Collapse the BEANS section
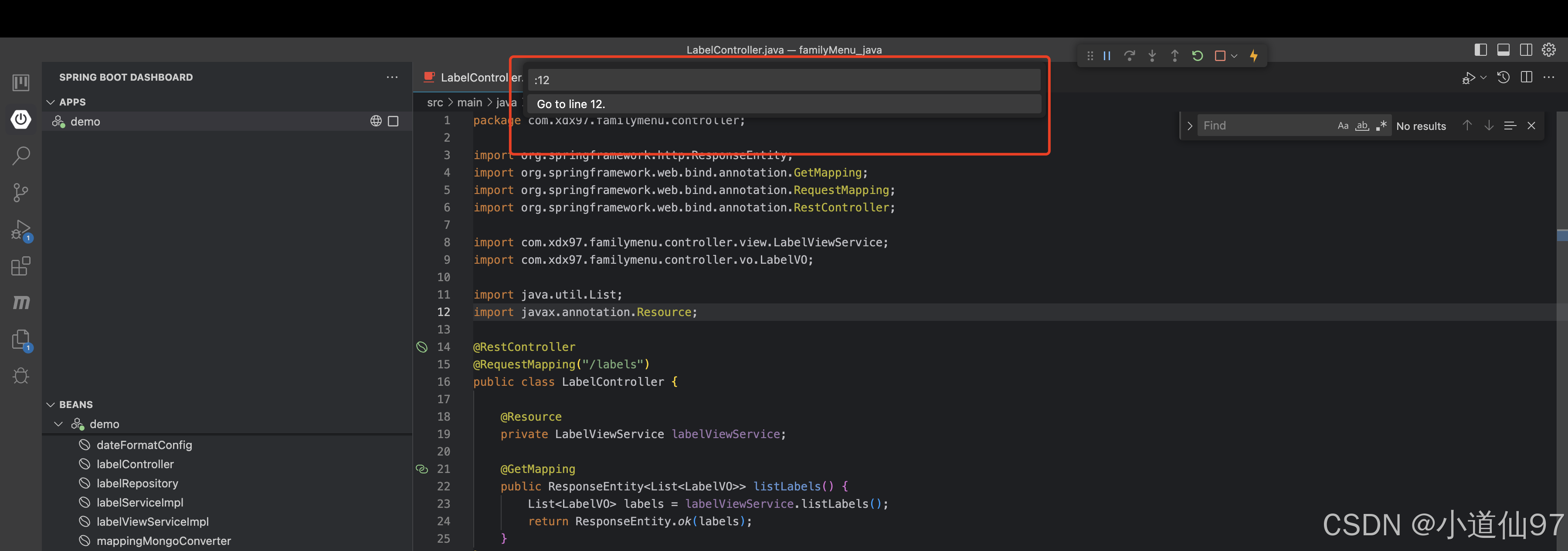This screenshot has height=551, width=1568. point(51,405)
